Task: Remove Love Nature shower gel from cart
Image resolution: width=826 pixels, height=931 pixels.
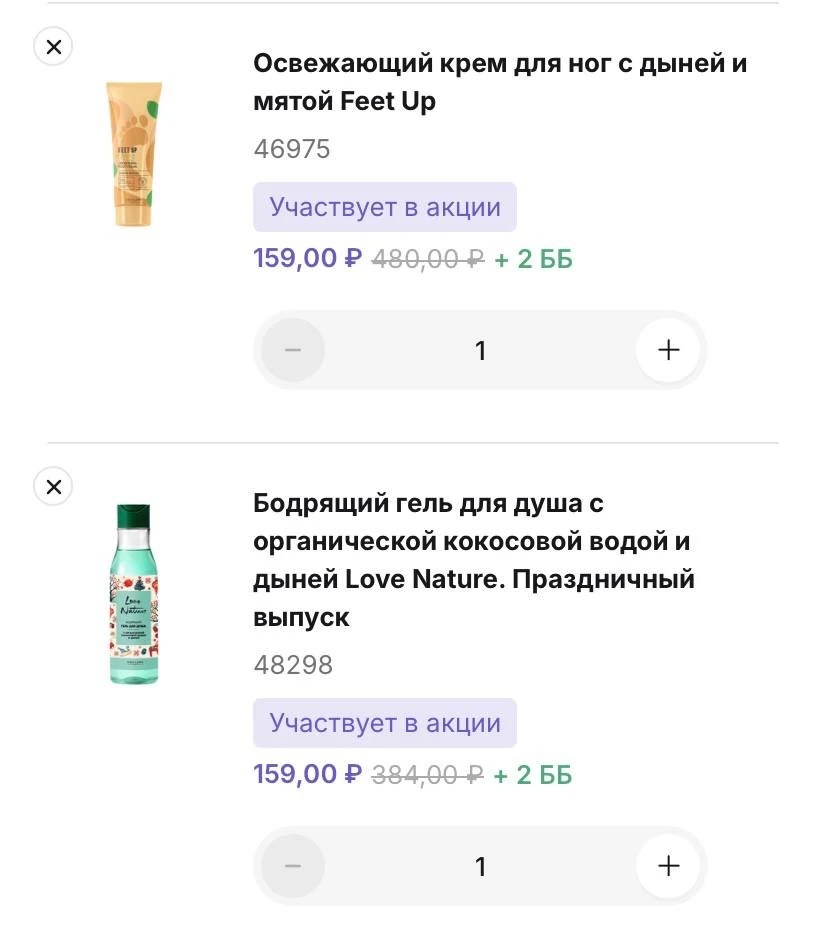Action: click(x=53, y=486)
